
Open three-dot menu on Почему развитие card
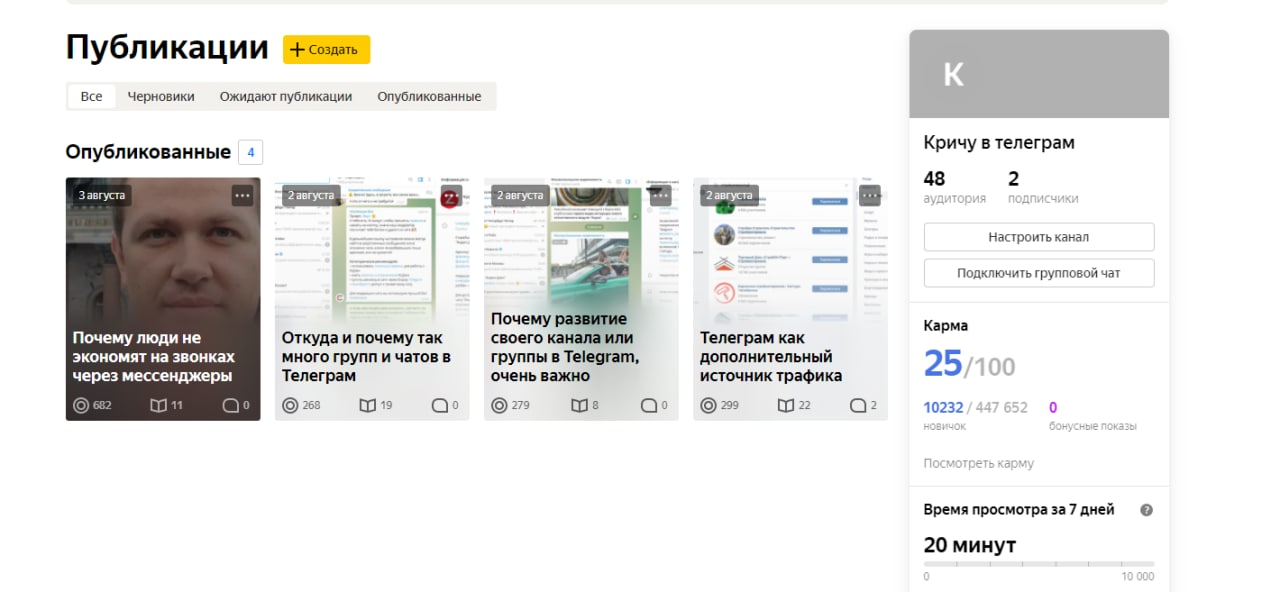tap(660, 196)
